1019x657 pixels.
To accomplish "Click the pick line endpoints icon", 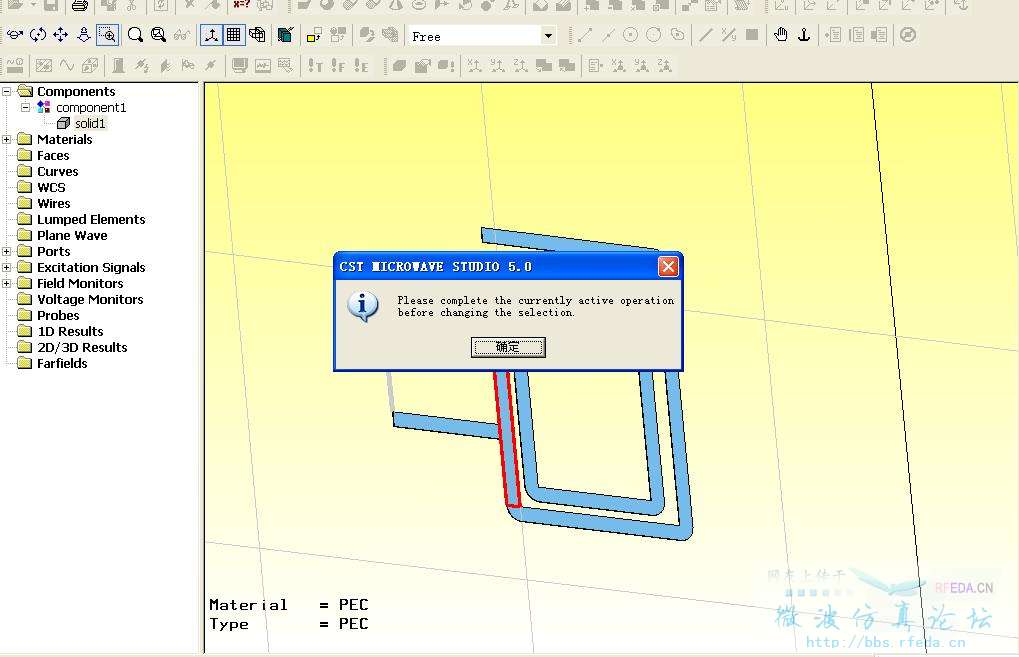I will pos(585,35).
